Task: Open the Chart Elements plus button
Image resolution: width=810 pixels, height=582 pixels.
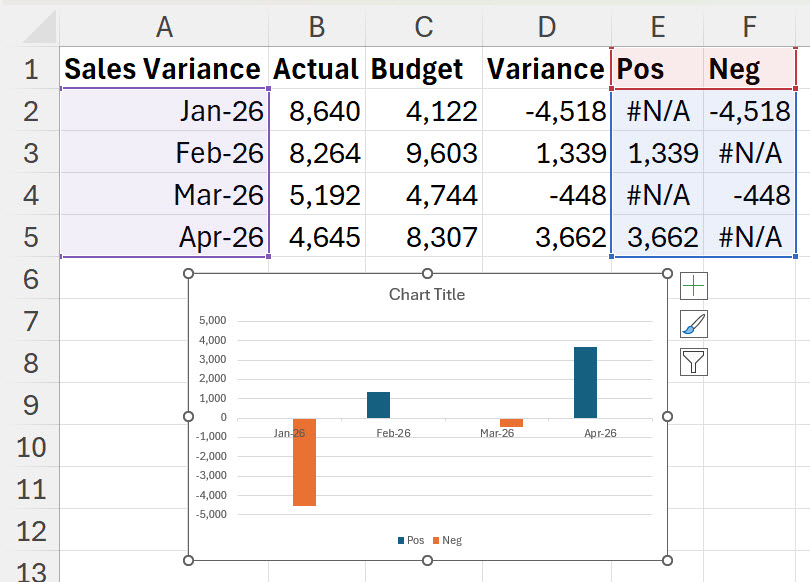Action: tap(693, 286)
